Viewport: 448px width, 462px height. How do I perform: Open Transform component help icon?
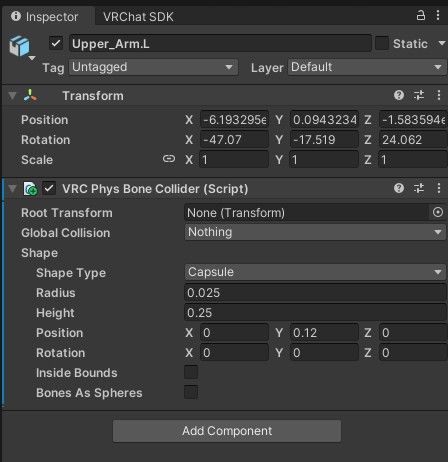(399, 95)
